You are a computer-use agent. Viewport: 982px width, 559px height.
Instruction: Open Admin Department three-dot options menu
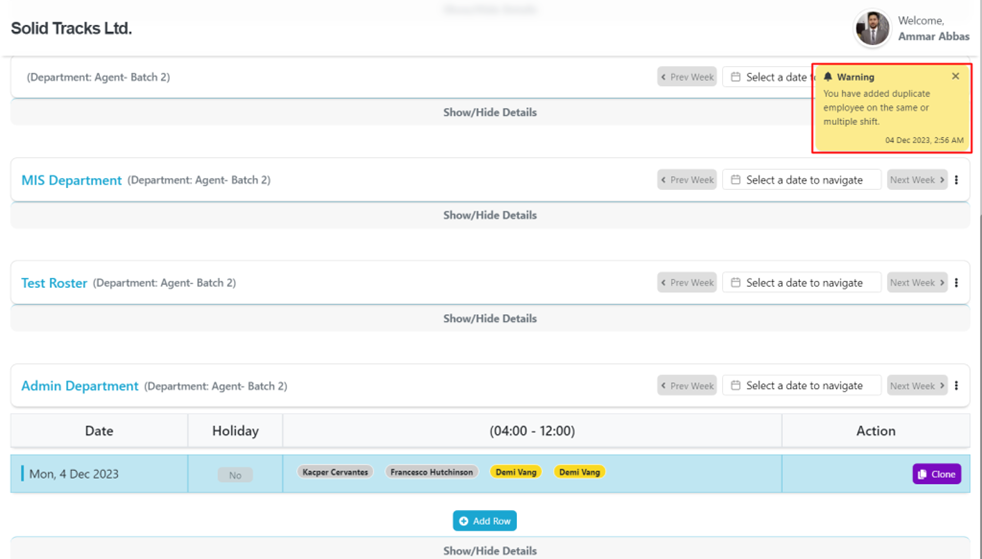click(x=956, y=386)
